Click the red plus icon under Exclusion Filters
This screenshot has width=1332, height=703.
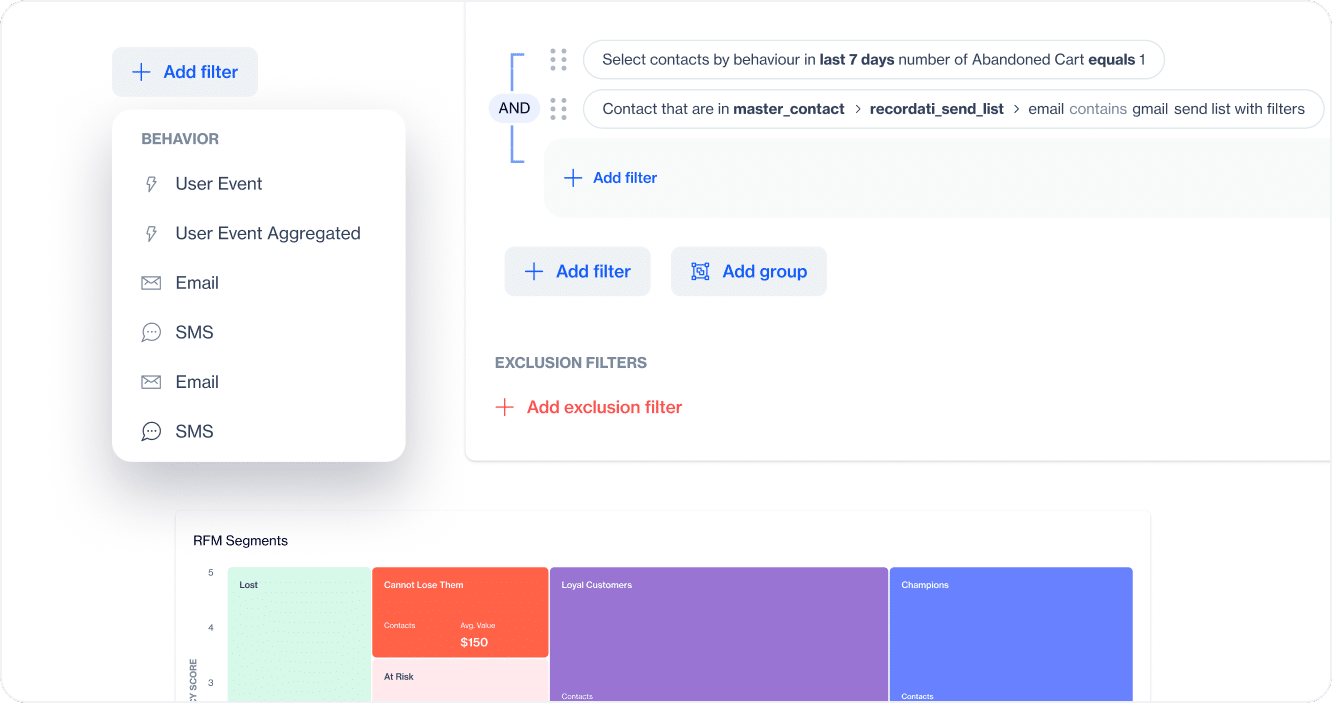coord(504,406)
